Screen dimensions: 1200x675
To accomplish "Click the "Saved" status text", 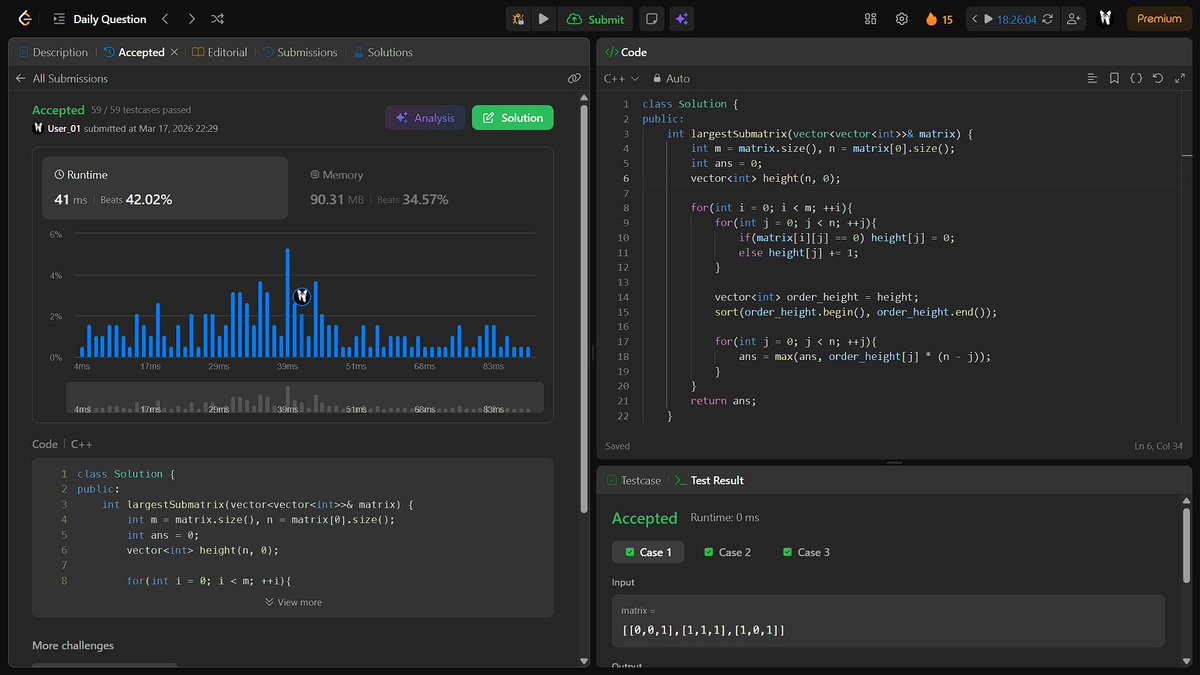I will point(618,446).
